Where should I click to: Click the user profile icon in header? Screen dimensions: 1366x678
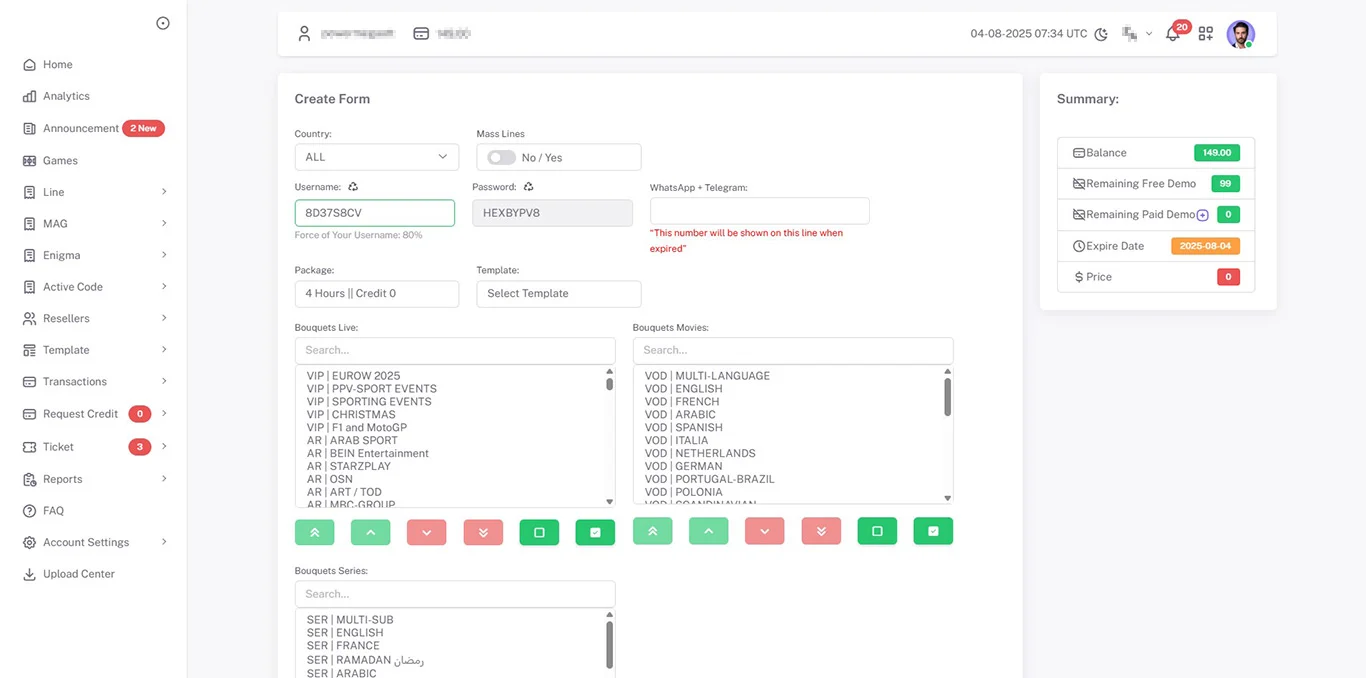(304, 33)
